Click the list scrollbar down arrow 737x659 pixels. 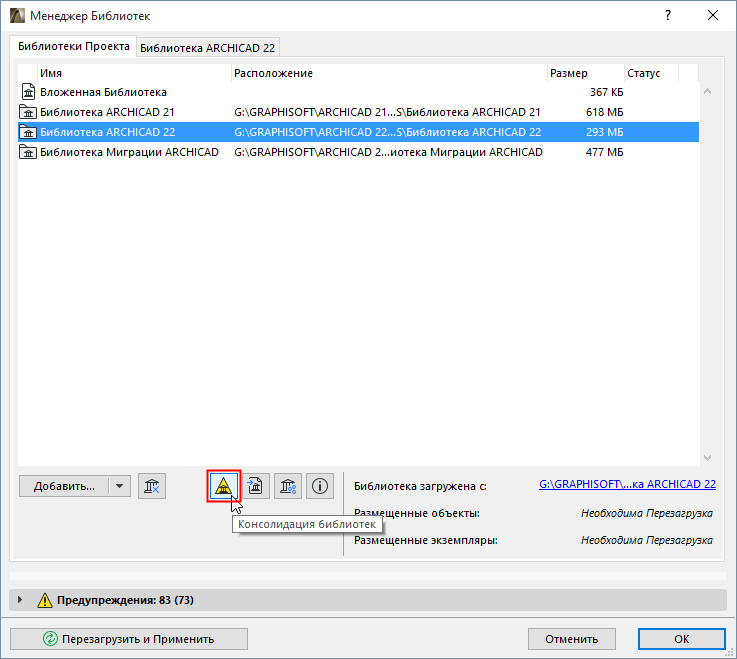pos(707,458)
